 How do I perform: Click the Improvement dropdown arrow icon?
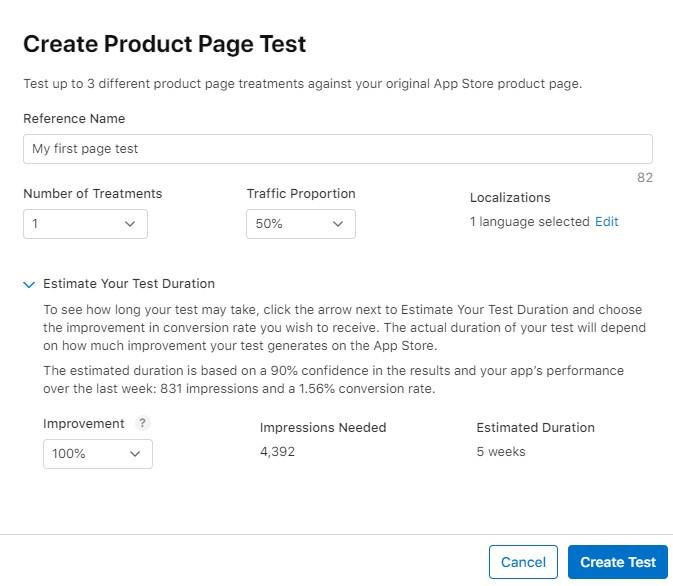tap(135, 454)
